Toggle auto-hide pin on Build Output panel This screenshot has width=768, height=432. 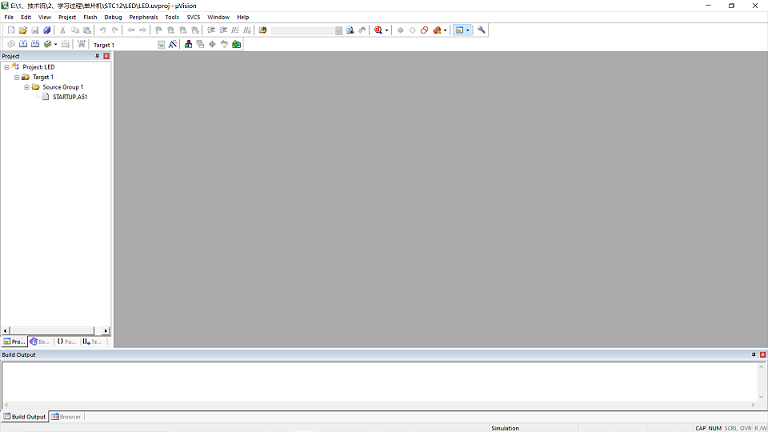tap(753, 355)
